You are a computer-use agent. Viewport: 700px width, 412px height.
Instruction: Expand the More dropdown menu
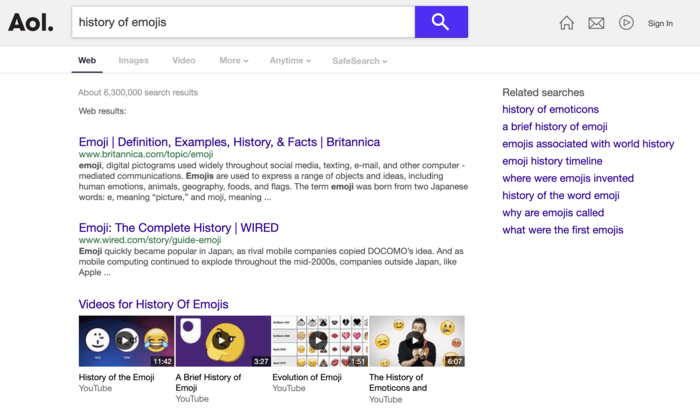pos(234,61)
